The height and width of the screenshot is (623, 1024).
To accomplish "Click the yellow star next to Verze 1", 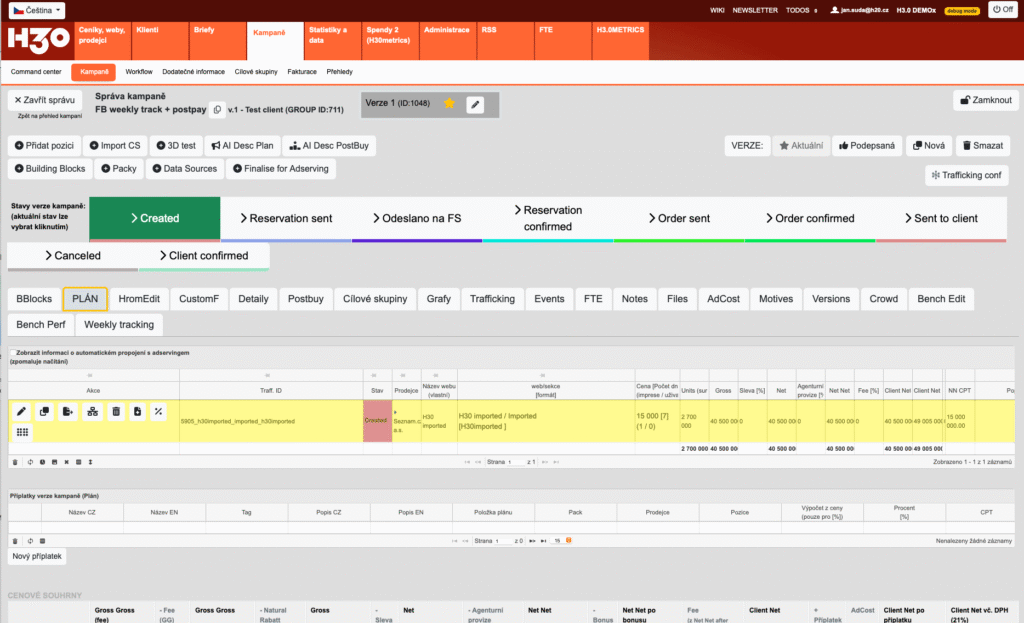I will pos(450,103).
